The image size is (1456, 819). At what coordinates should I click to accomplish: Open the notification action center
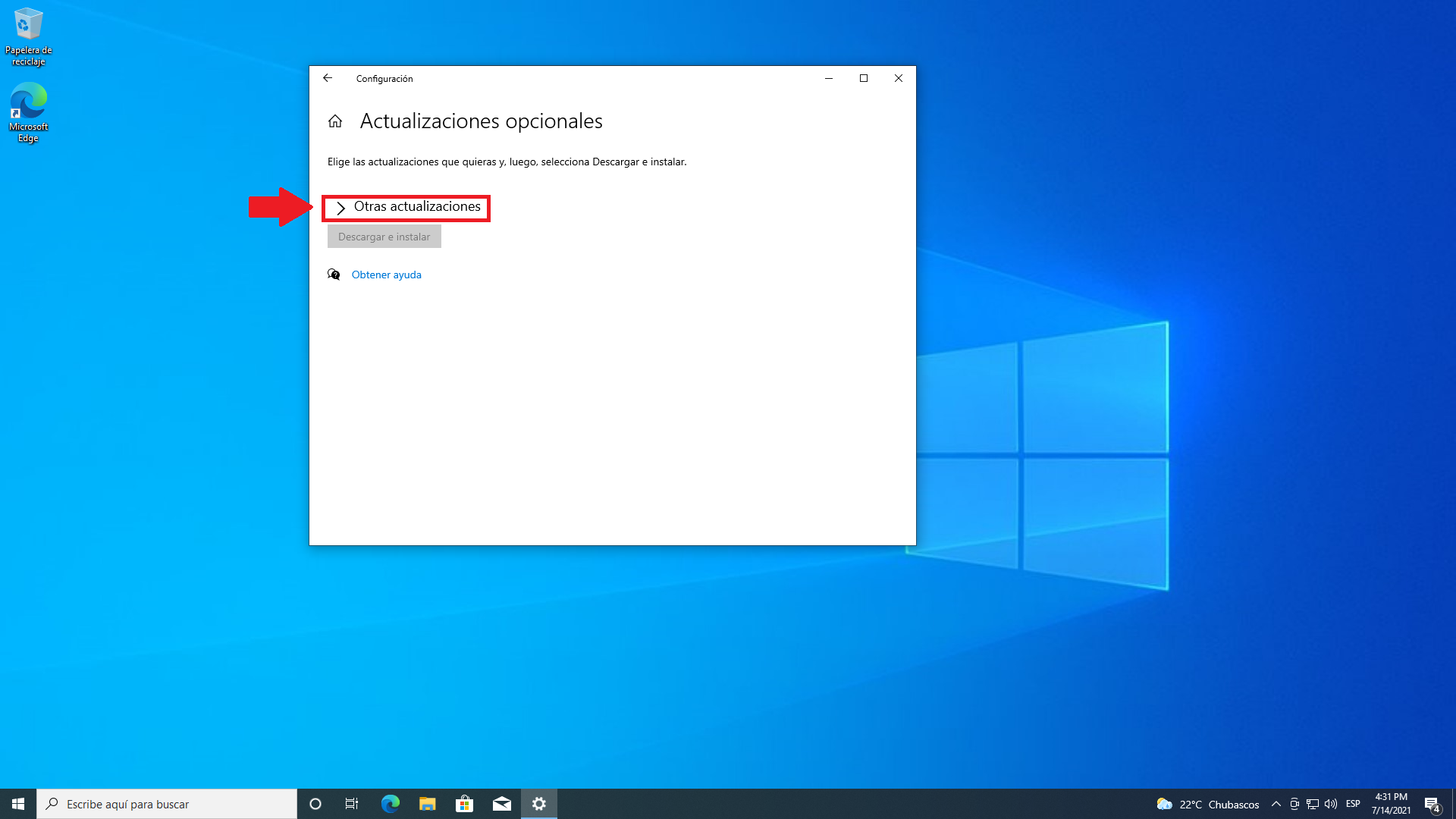(x=1432, y=805)
